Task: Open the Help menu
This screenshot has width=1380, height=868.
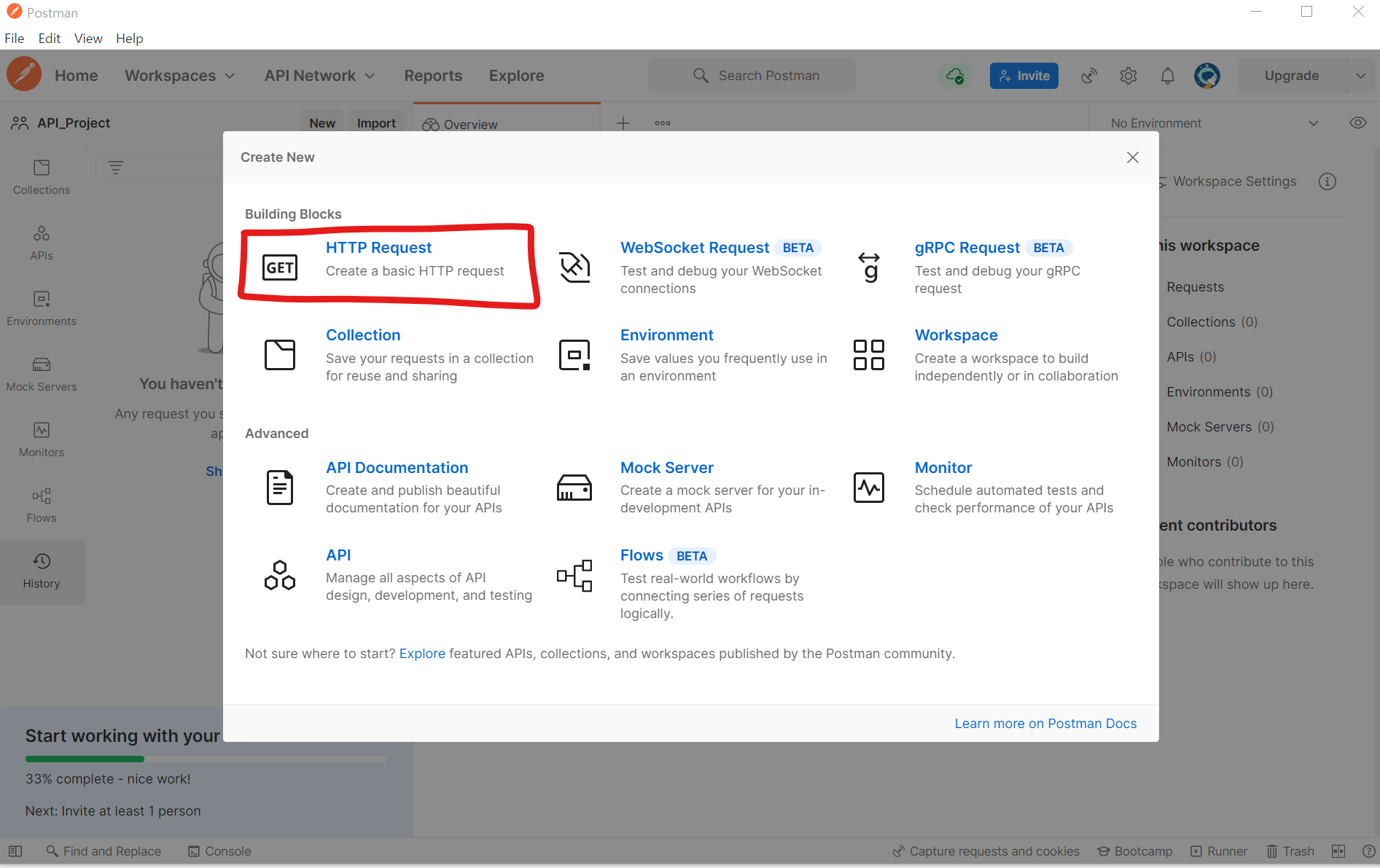Action: [130, 39]
